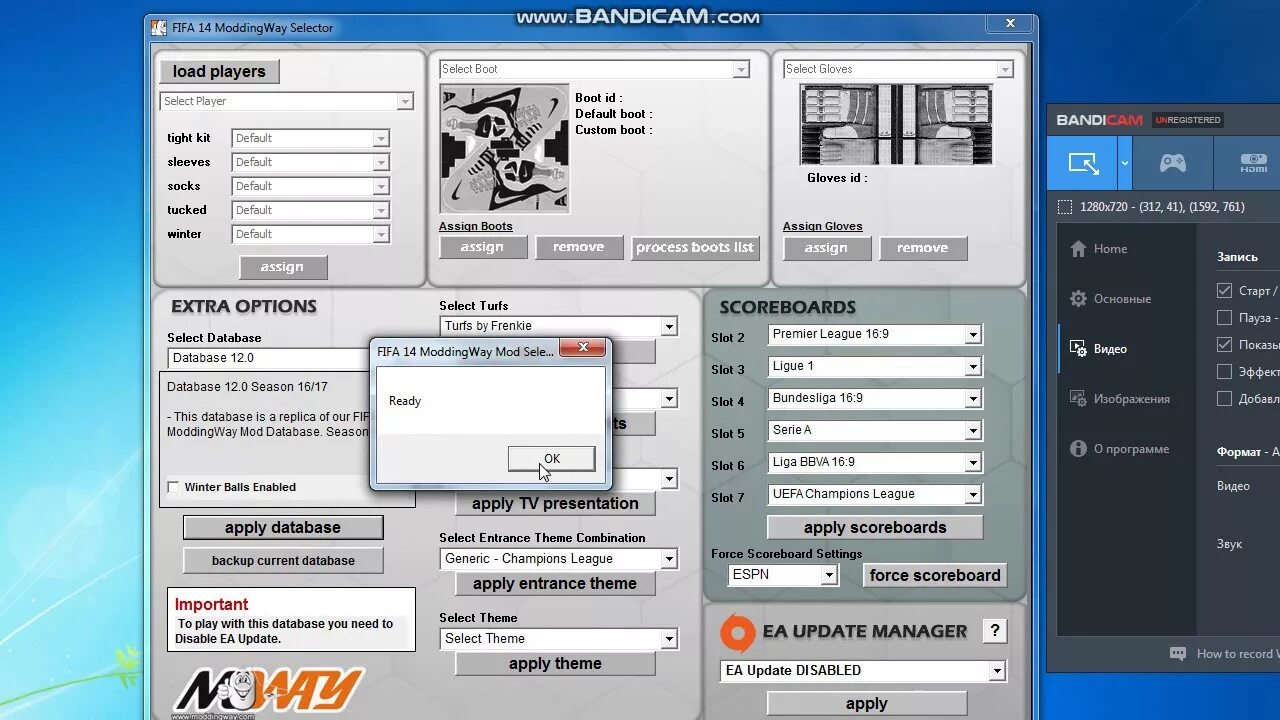The image size is (1280, 720).
Task: Toggle Winter Balls Enabled checkbox
Action: (x=173, y=487)
